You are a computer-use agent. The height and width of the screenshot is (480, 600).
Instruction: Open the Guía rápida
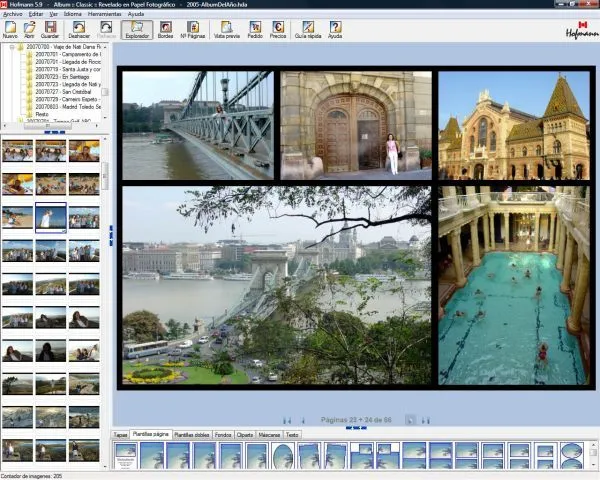point(308,29)
